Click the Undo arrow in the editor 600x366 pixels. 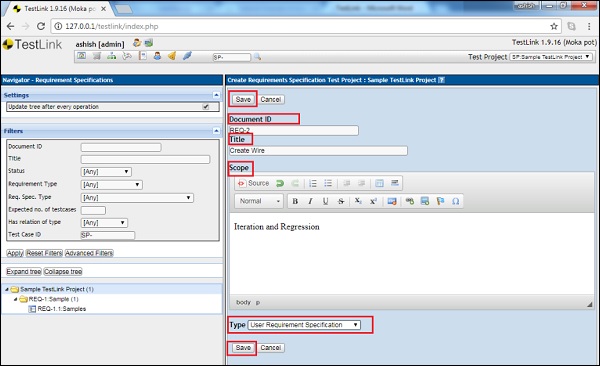[280, 183]
